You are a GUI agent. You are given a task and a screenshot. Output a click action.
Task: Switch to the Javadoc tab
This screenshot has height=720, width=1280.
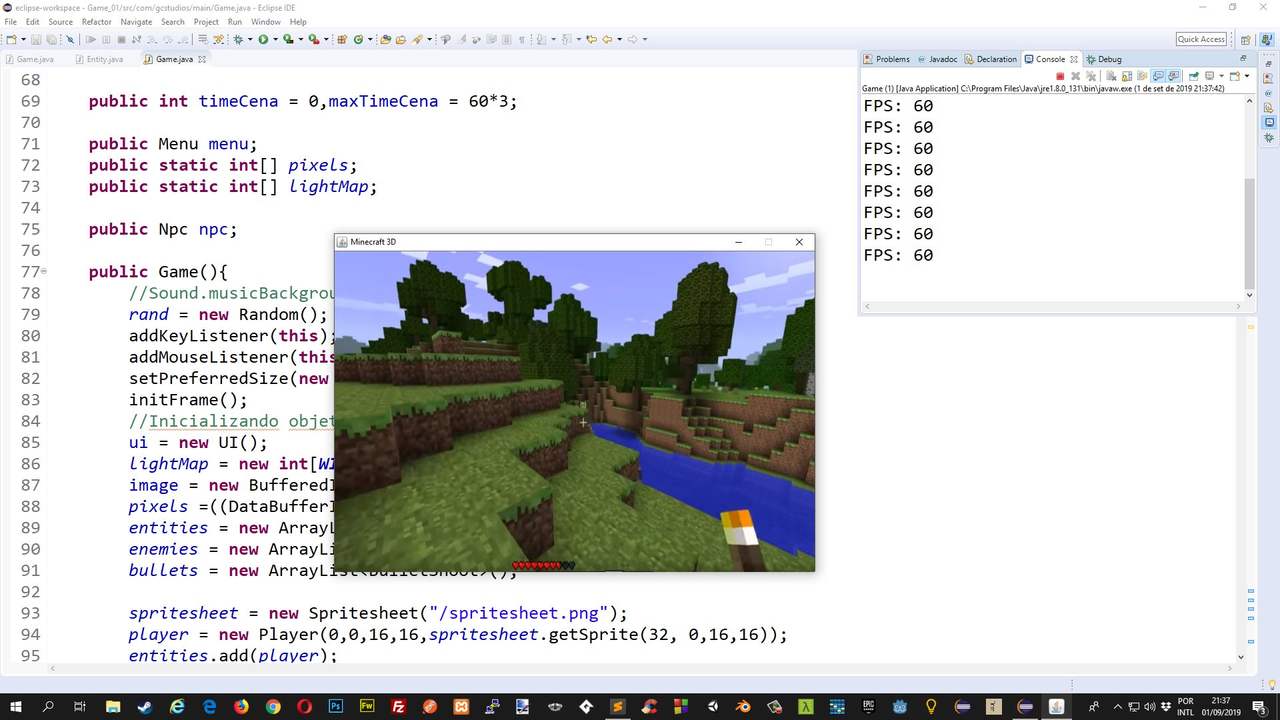pyautogui.click(x=937, y=59)
